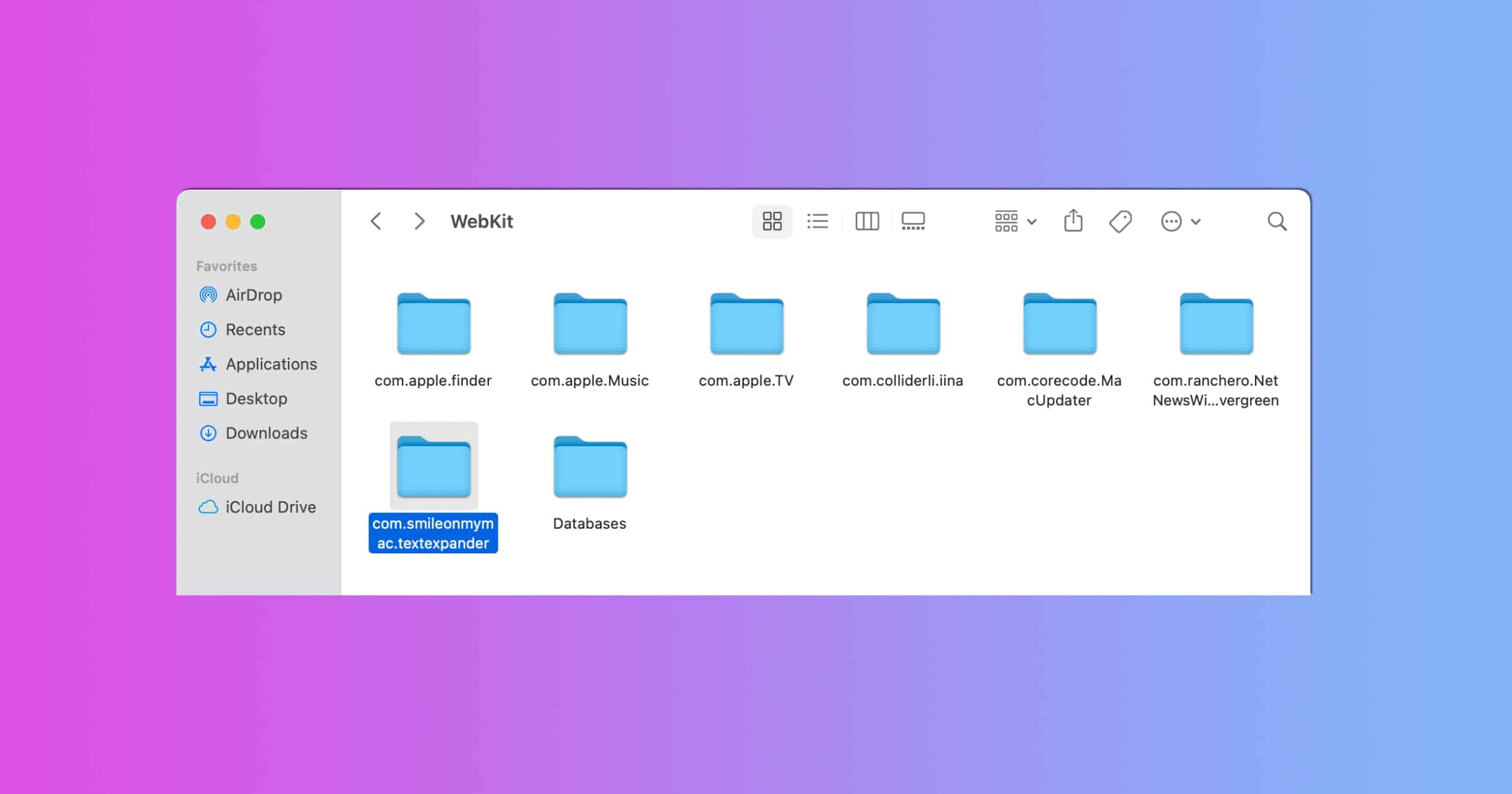Image resolution: width=1512 pixels, height=794 pixels.
Task: Go to Downloads in the sidebar
Action: 266,433
